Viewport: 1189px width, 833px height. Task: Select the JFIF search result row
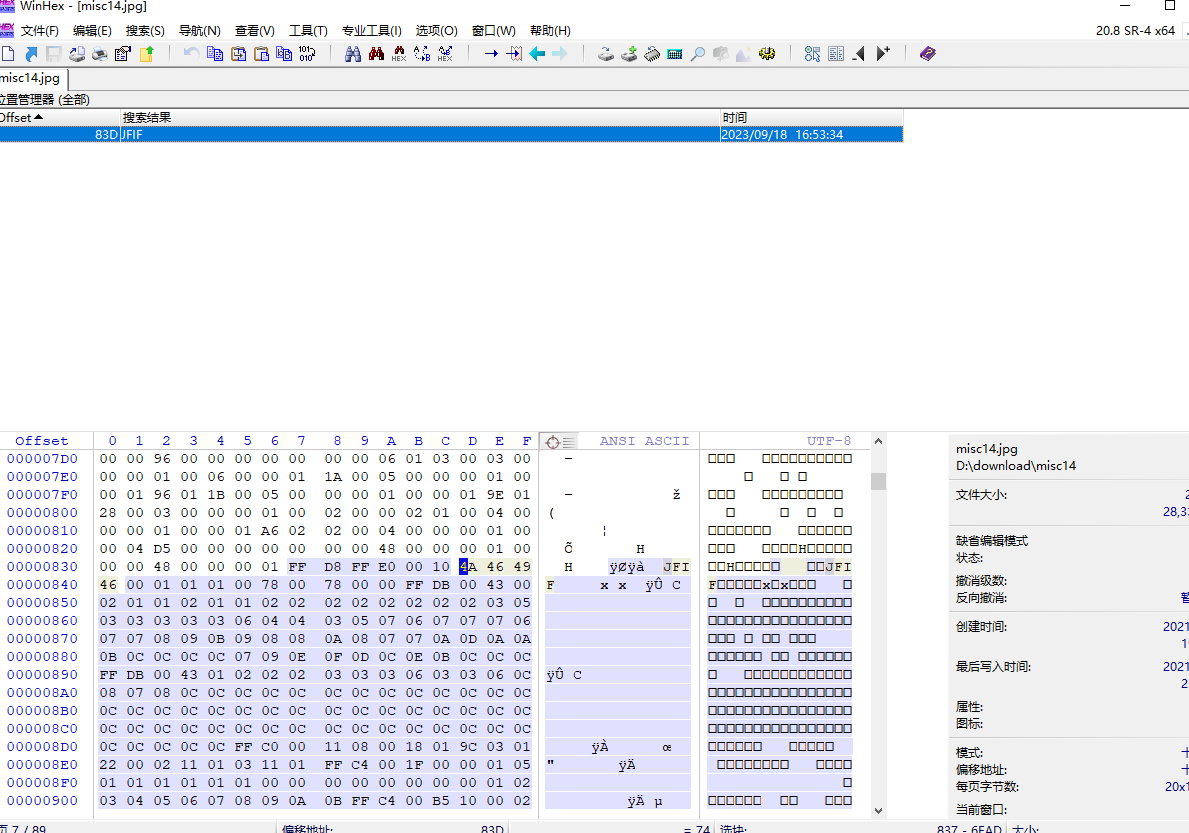(x=451, y=134)
